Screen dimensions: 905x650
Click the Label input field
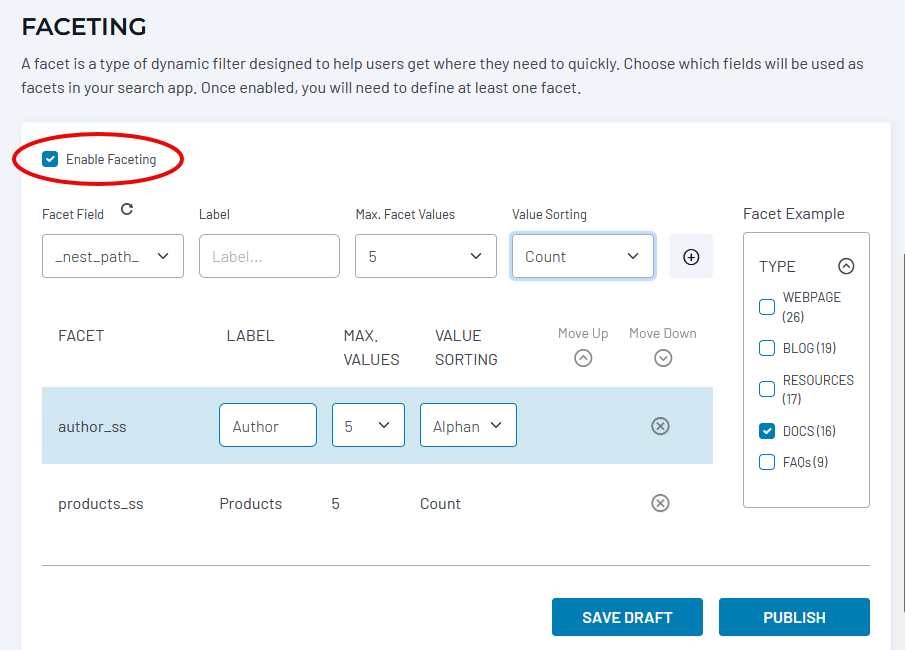click(x=269, y=257)
